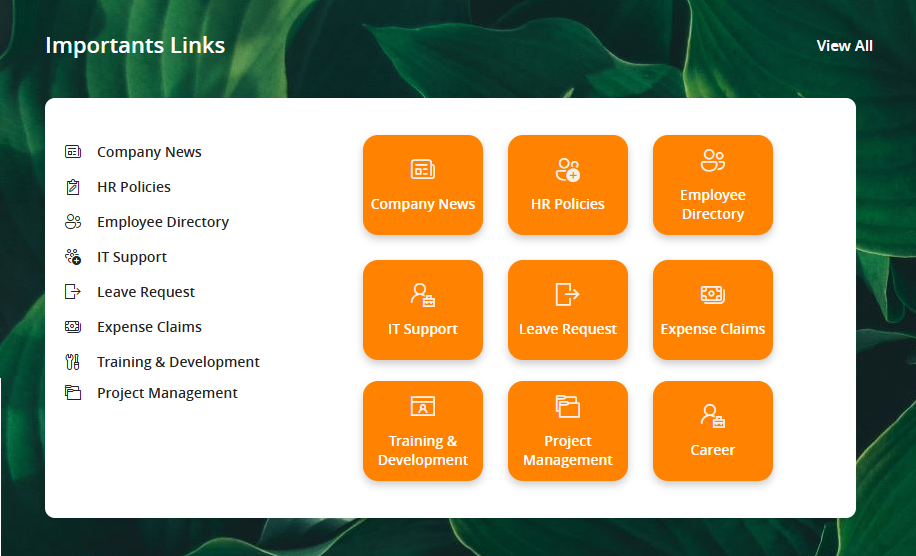Click the Company News newspaper icon in list
This screenshot has height=556, width=916.
72,152
